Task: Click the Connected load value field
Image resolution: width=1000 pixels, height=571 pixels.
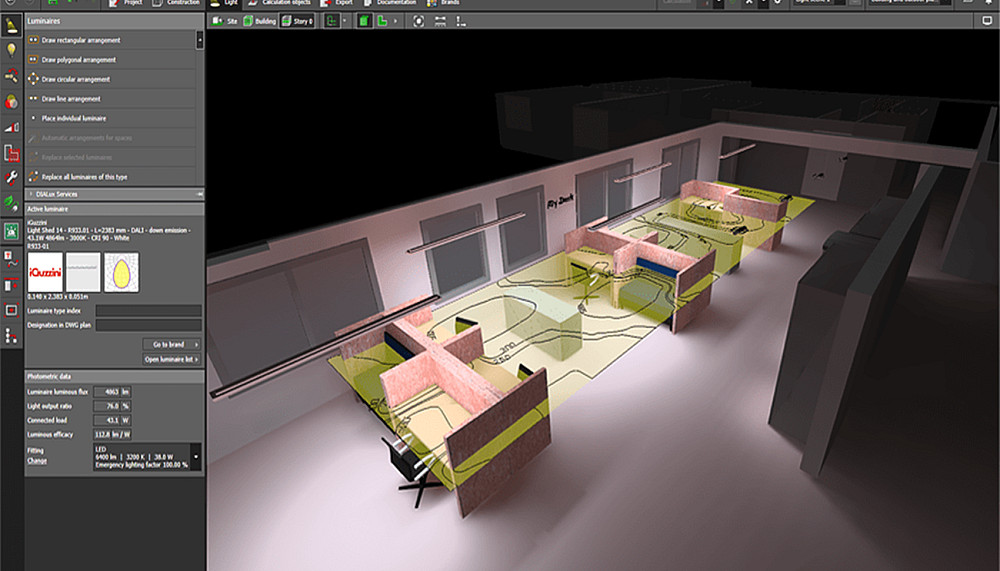Action: click(112, 420)
